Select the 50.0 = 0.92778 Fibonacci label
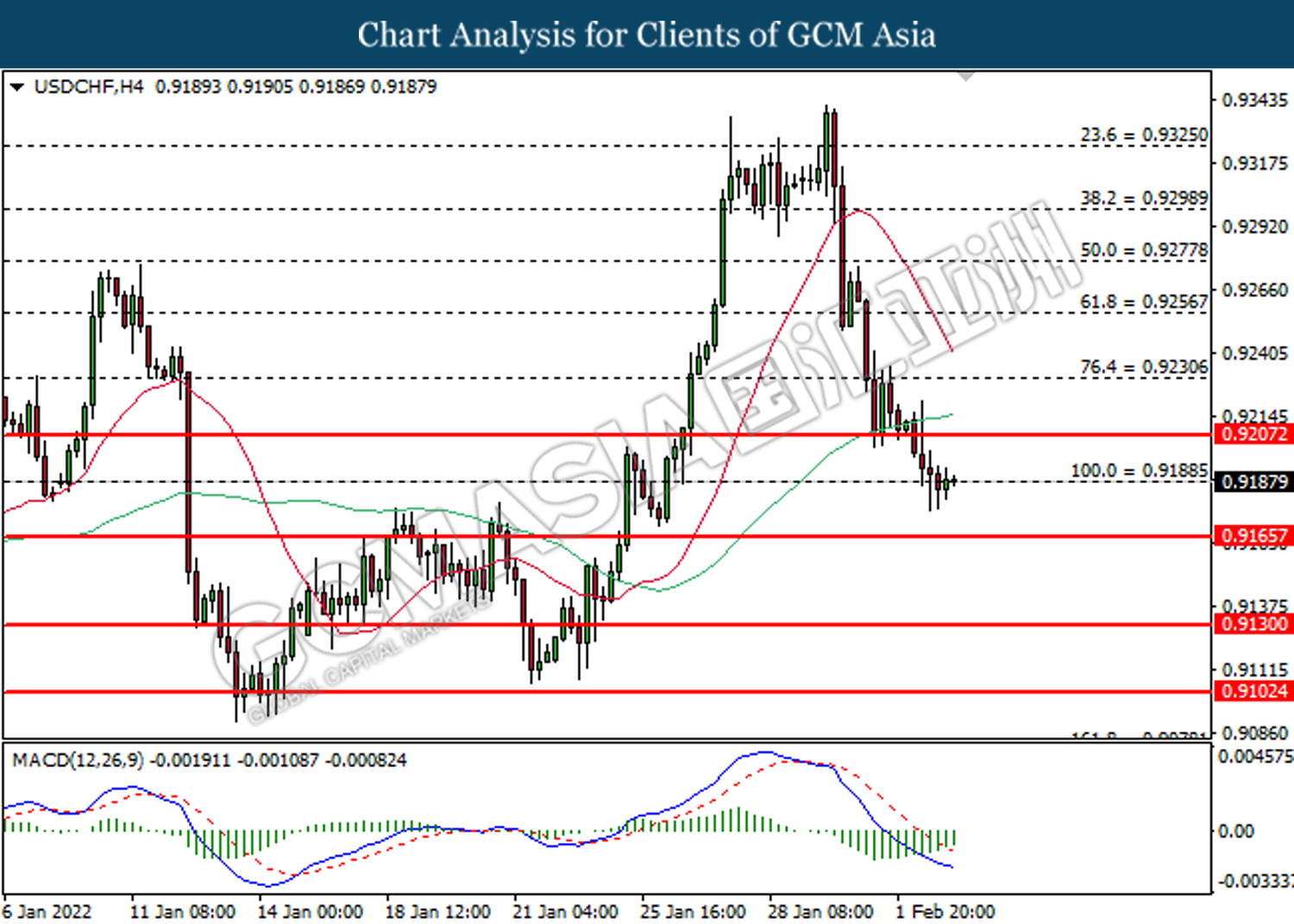Image resolution: width=1294 pixels, height=924 pixels. pos(1144,250)
